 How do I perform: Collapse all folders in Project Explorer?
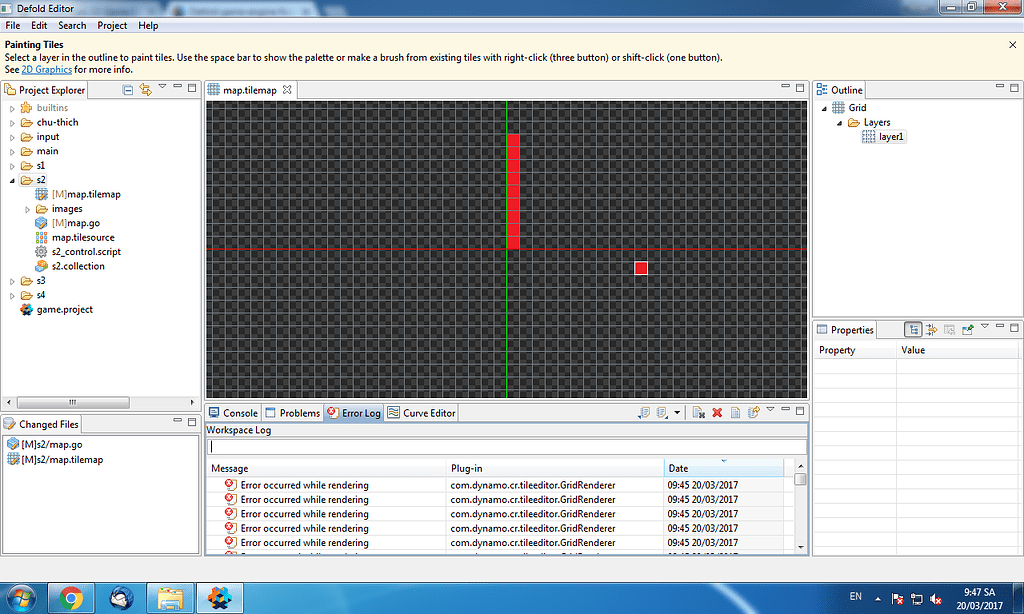coord(127,88)
